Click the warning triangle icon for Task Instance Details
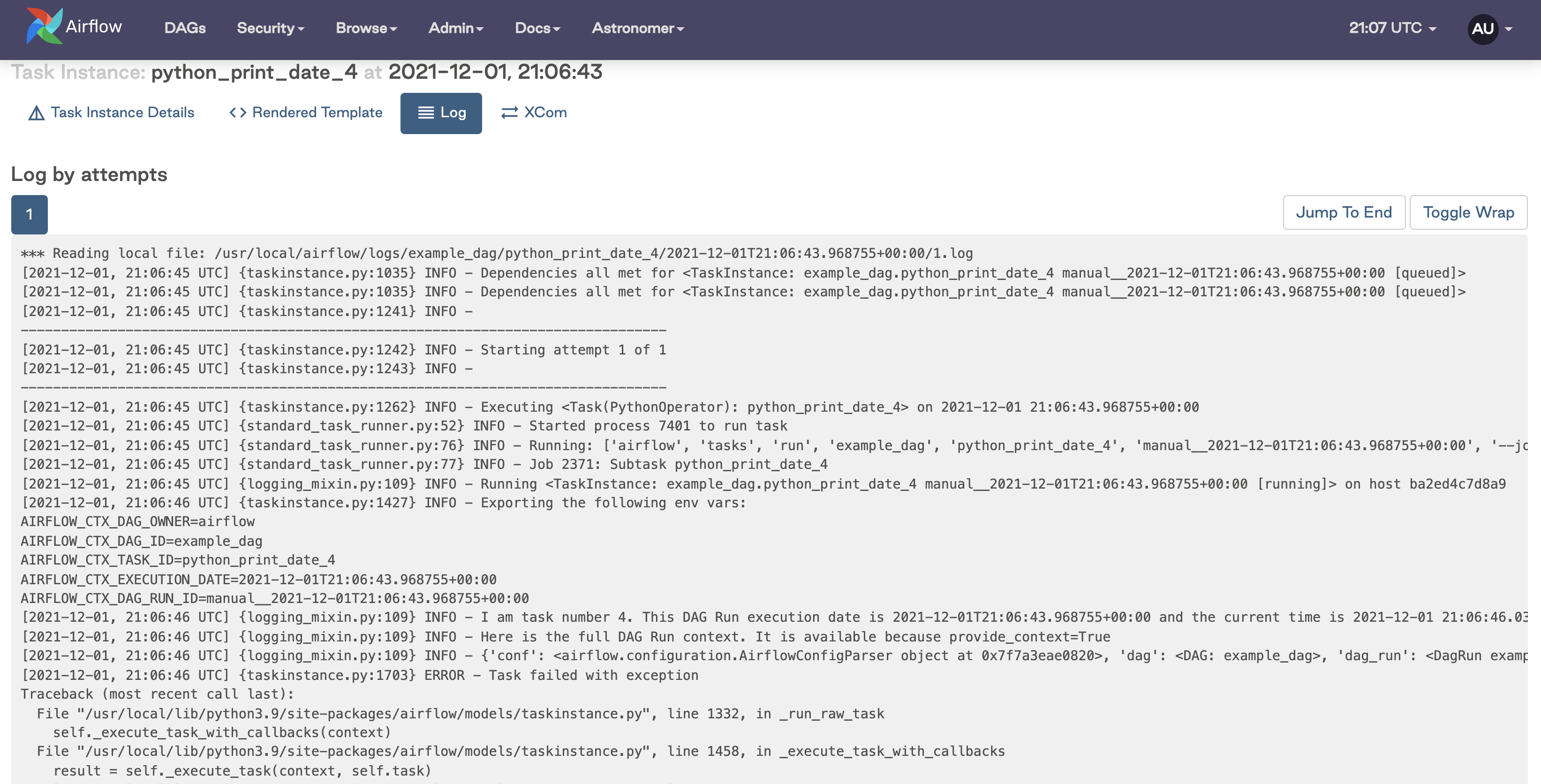Viewport: 1541px width, 784px height. click(37, 113)
